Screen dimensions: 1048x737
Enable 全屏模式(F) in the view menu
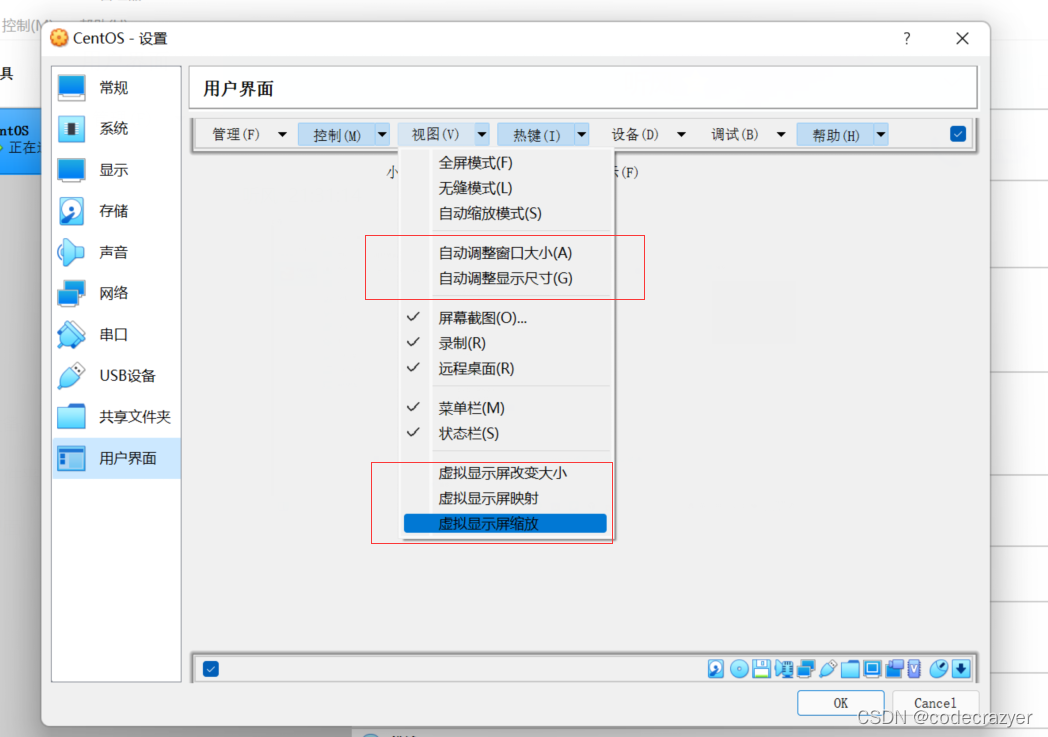507,162
